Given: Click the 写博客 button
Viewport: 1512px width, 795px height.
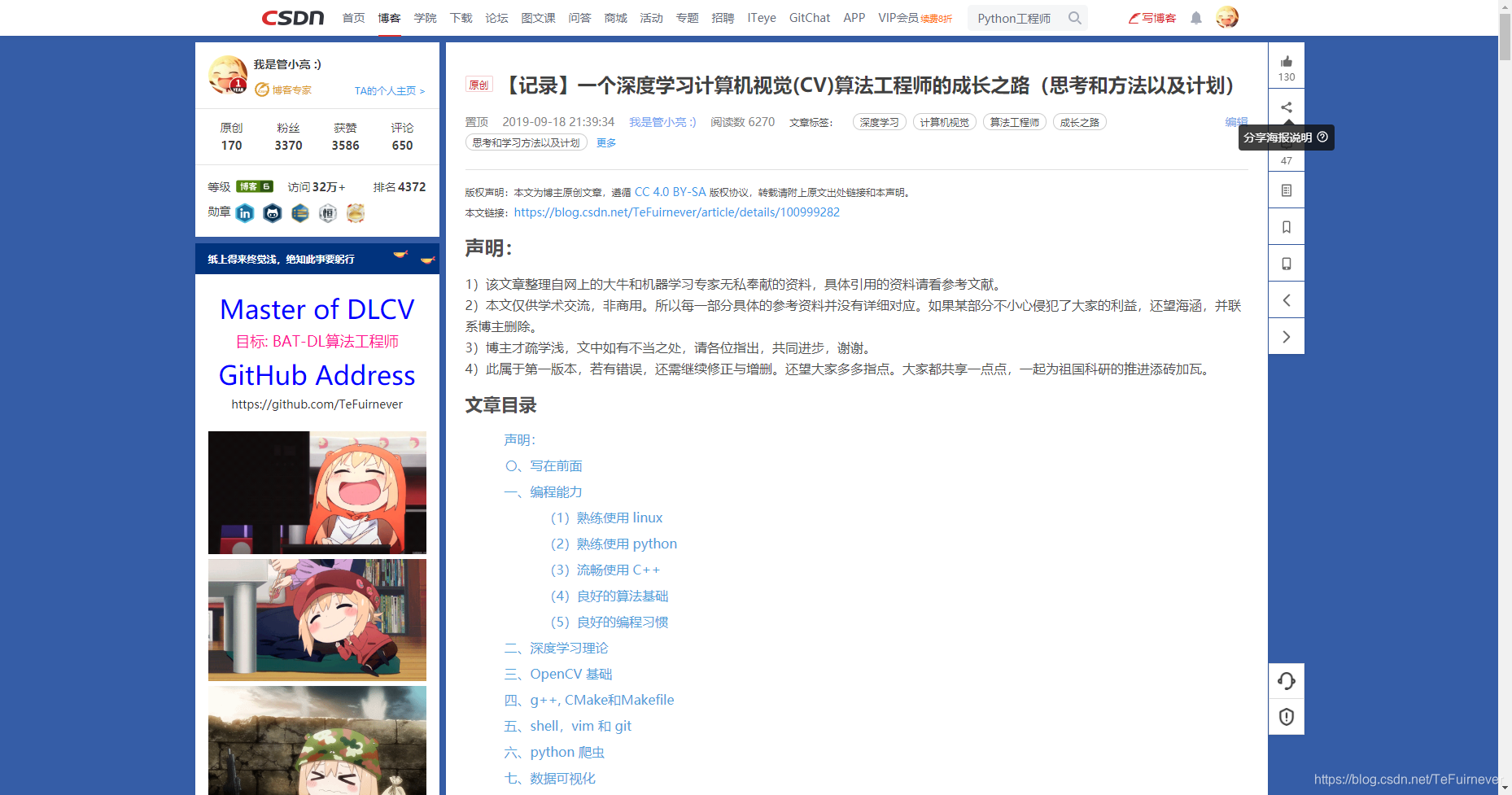Looking at the screenshot, I should (x=1151, y=18).
